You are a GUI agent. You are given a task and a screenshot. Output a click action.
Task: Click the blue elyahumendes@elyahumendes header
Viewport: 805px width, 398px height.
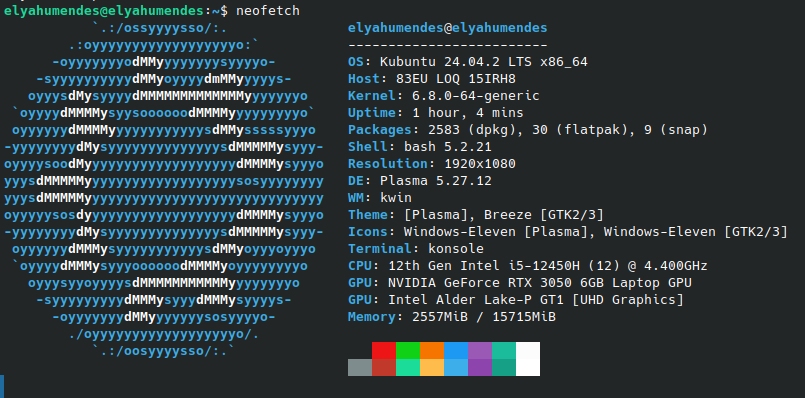tap(447, 28)
